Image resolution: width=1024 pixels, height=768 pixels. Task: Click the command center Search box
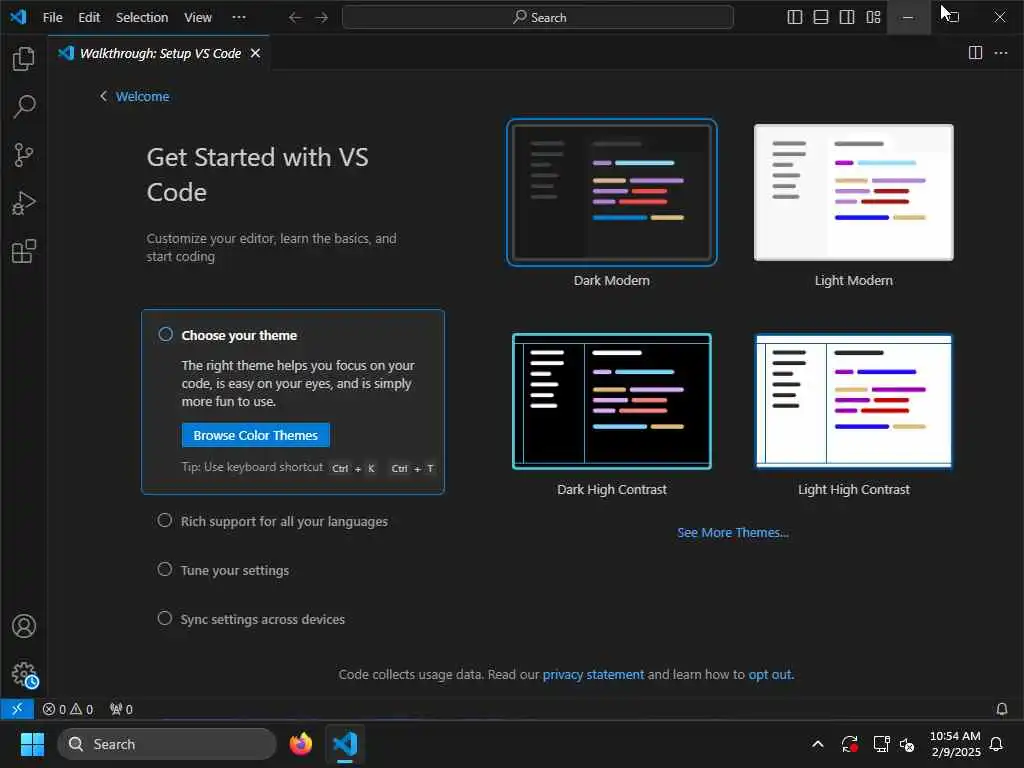[x=538, y=18]
